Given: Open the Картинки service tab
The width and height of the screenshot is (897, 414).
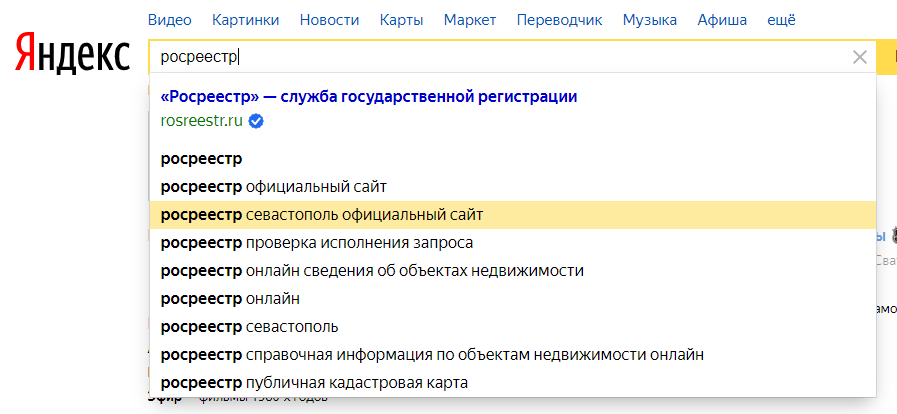Looking at the screenshot, I should [245, 21].
